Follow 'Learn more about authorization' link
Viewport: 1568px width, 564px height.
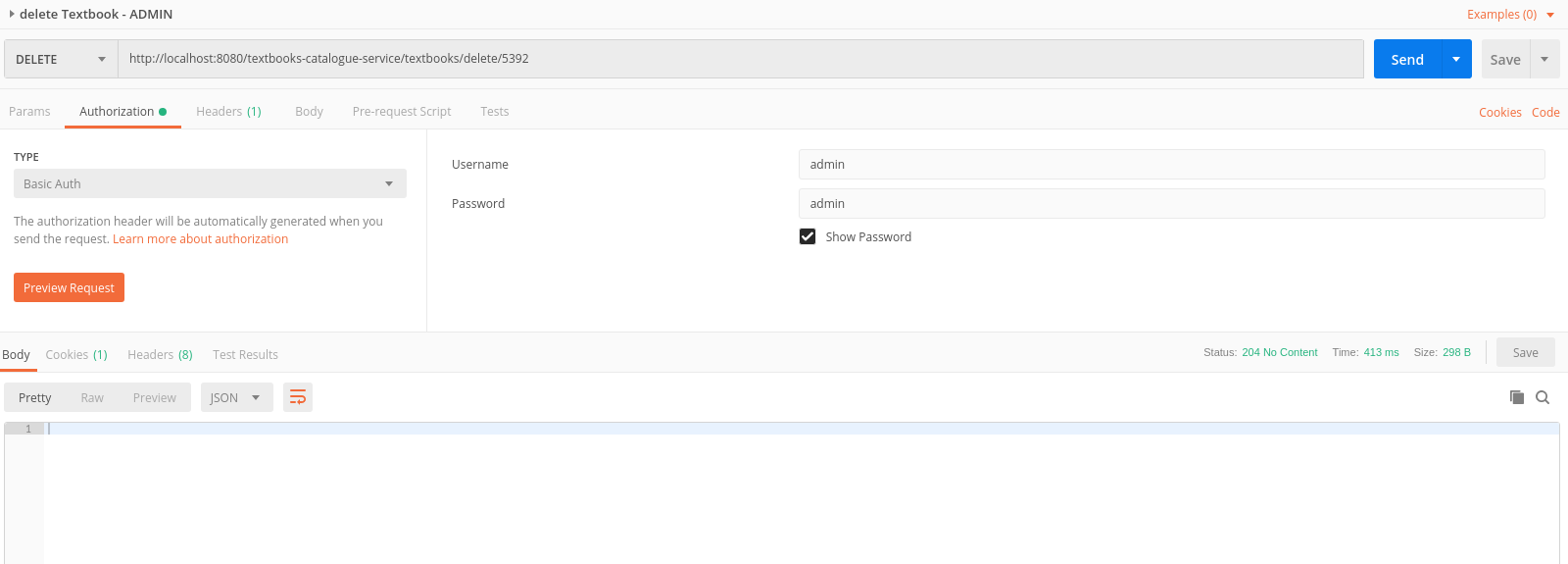click(201, 239)
